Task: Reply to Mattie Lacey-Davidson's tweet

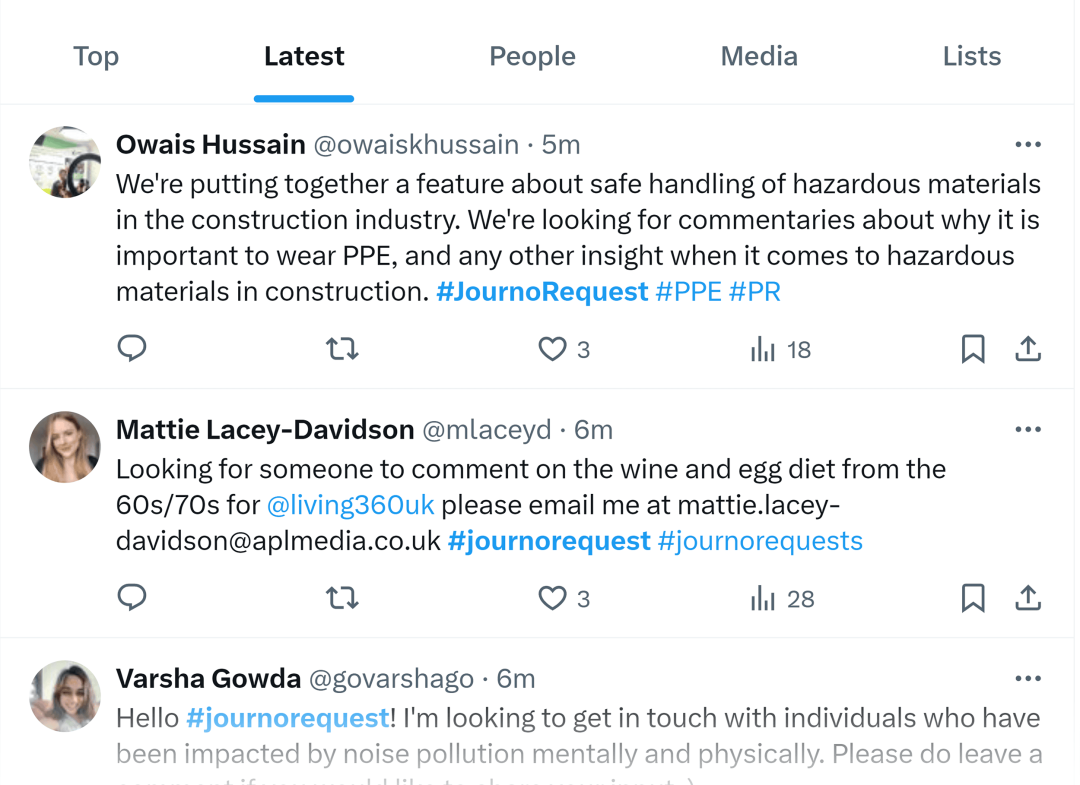Action: (x=132, y=598)
